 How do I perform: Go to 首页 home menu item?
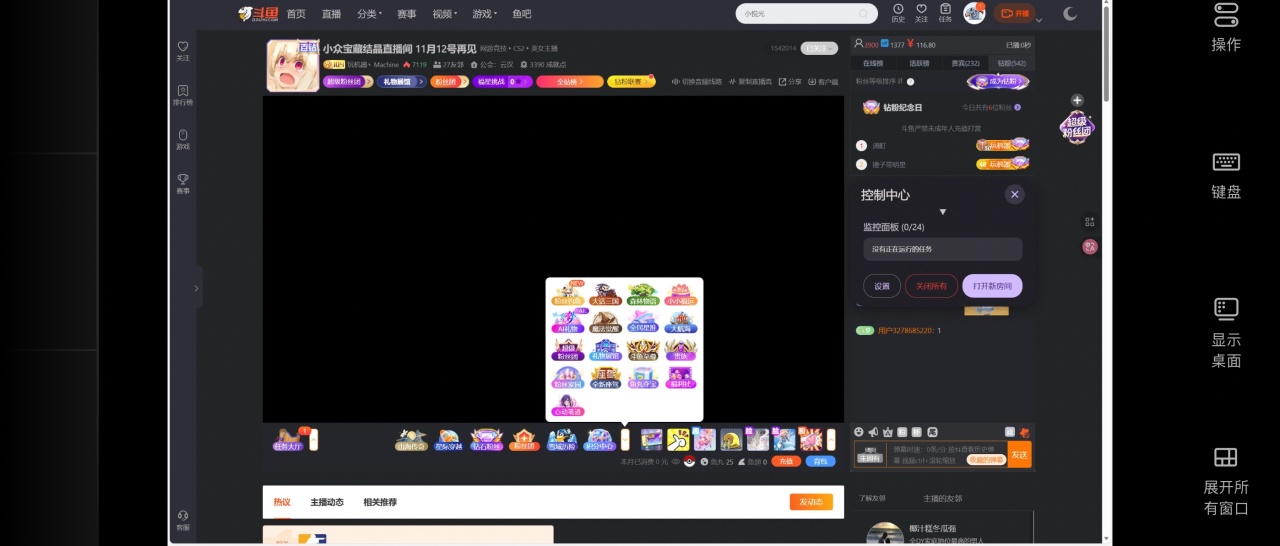(x=296, y=14)
